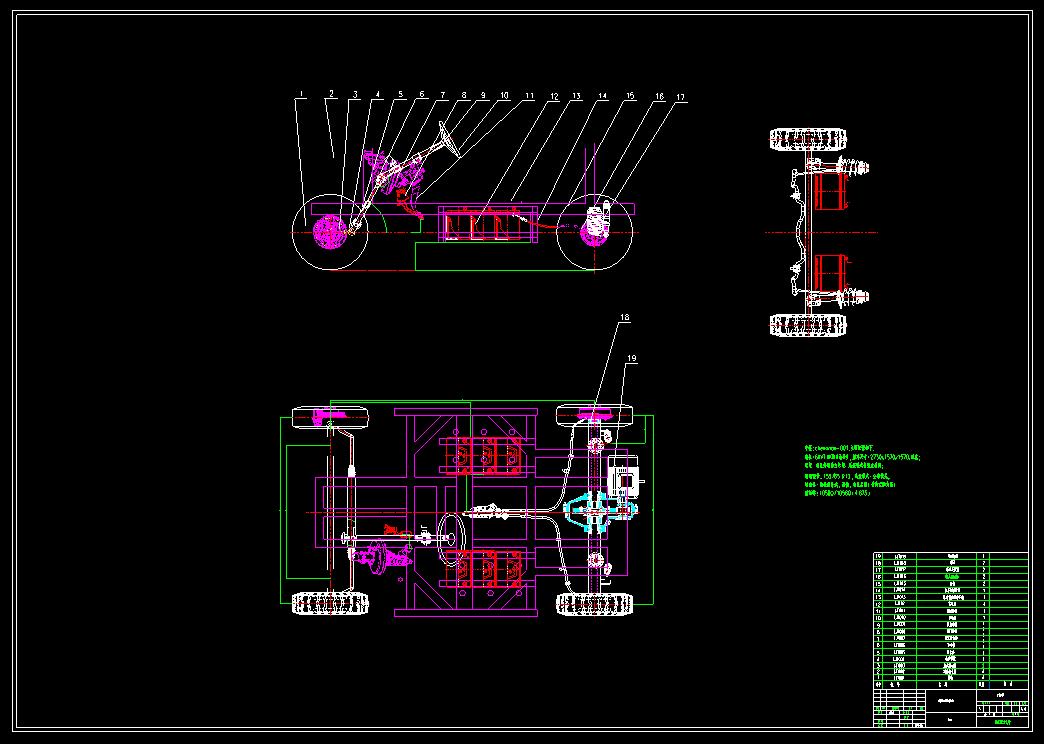This screenshot has height=744, width=1044.
Task: Click callout number 6 above the side view
Action: pos(421,95)
